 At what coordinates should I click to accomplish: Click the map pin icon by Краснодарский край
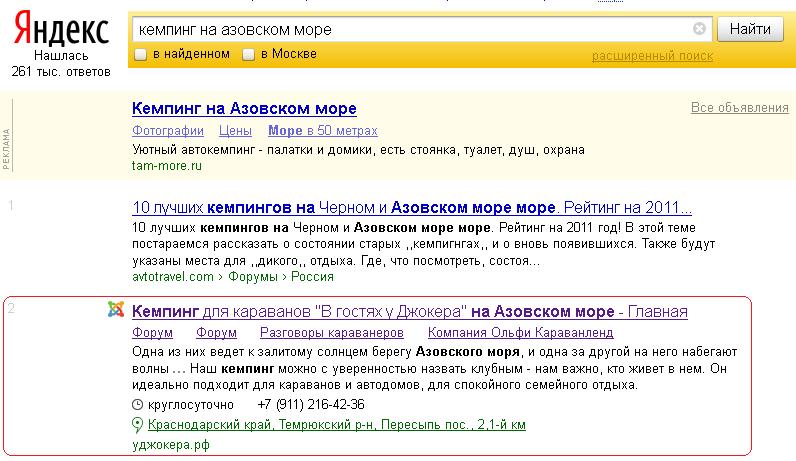[137, 424]
